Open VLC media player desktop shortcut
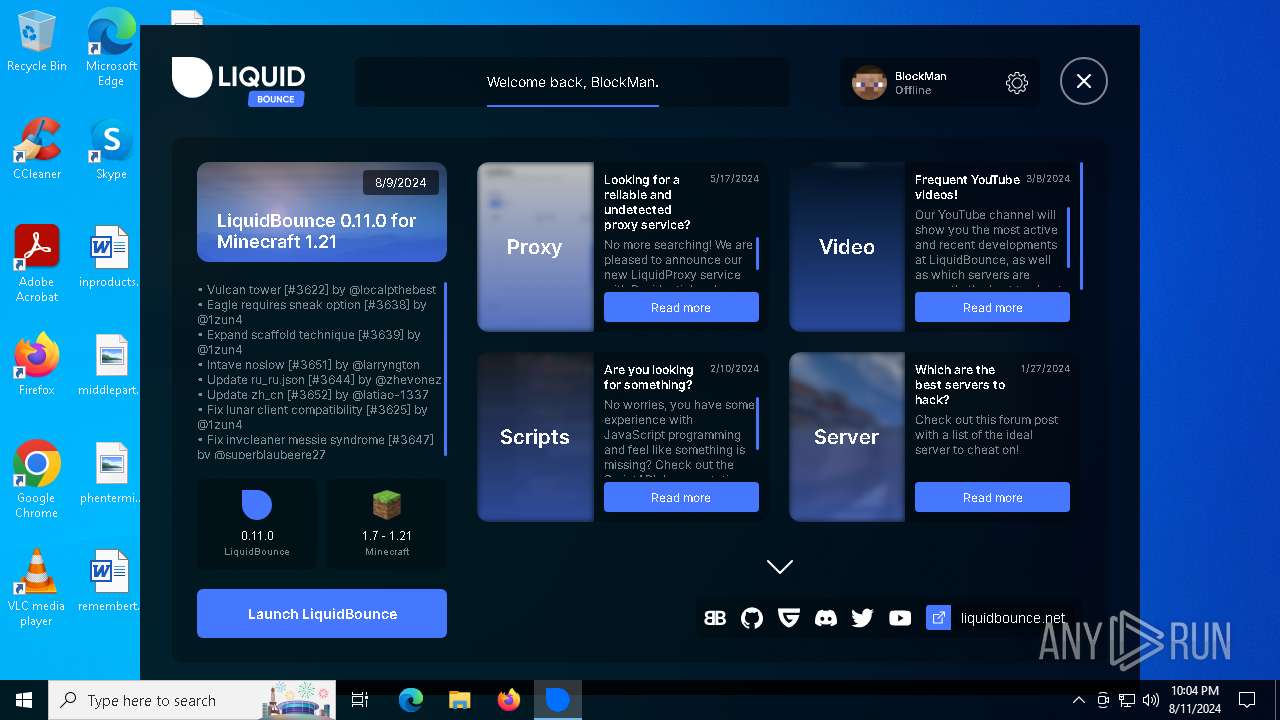Image resolution: width=1280 pixels, height=720 pixels. [37, 587]
